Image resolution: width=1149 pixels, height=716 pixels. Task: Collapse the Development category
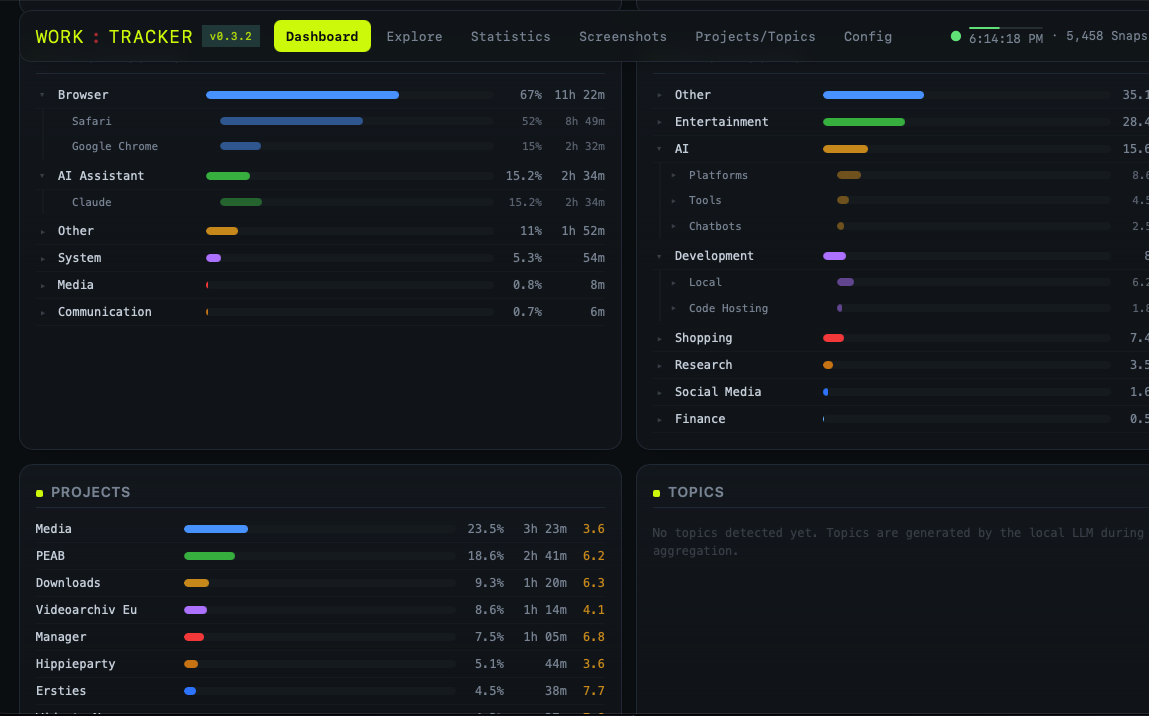point(660,256)
